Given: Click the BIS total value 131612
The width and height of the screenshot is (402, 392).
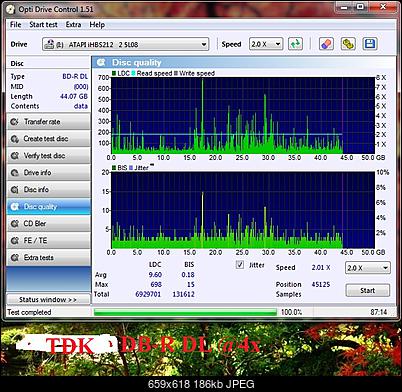Looking at the screenshot, I should tap(183, 294).
